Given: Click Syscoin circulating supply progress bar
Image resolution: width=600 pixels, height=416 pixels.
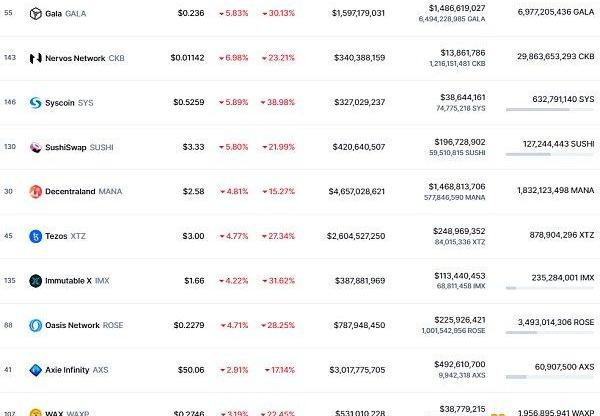Looking at the screenshot, I should 548,111.
